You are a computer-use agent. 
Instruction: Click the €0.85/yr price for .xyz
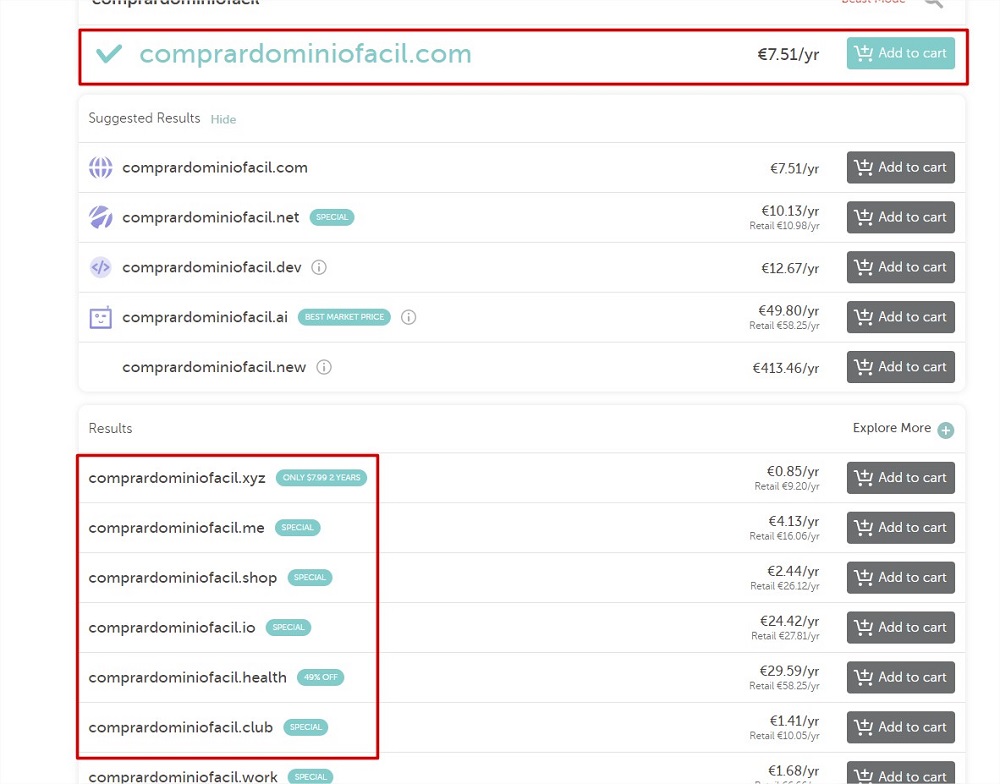click(x=793, y=471)
